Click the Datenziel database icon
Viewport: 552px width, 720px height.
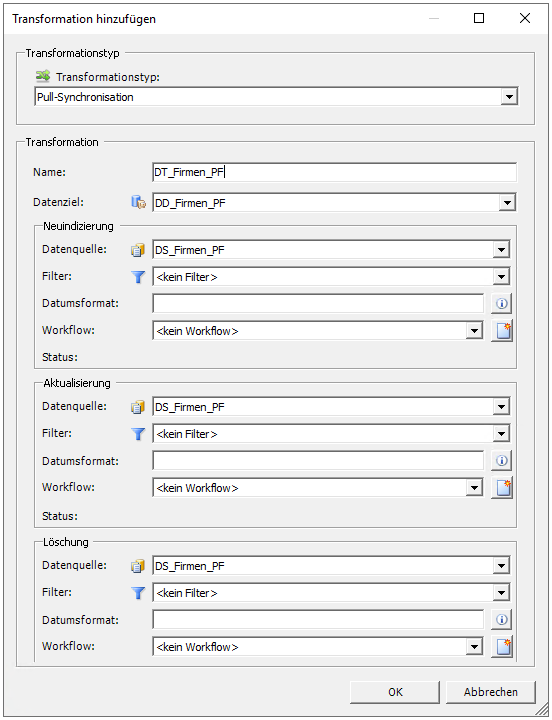pyautogui.click(x=138, y=202)
